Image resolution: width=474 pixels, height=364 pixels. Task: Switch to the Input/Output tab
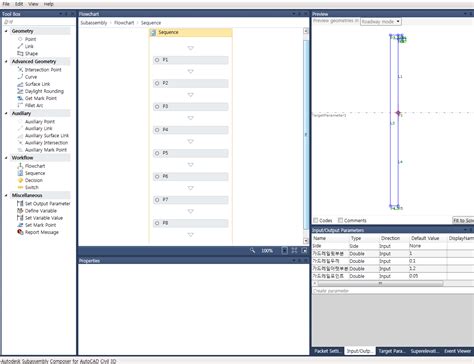pyautogui.click(x=359, y=351)
